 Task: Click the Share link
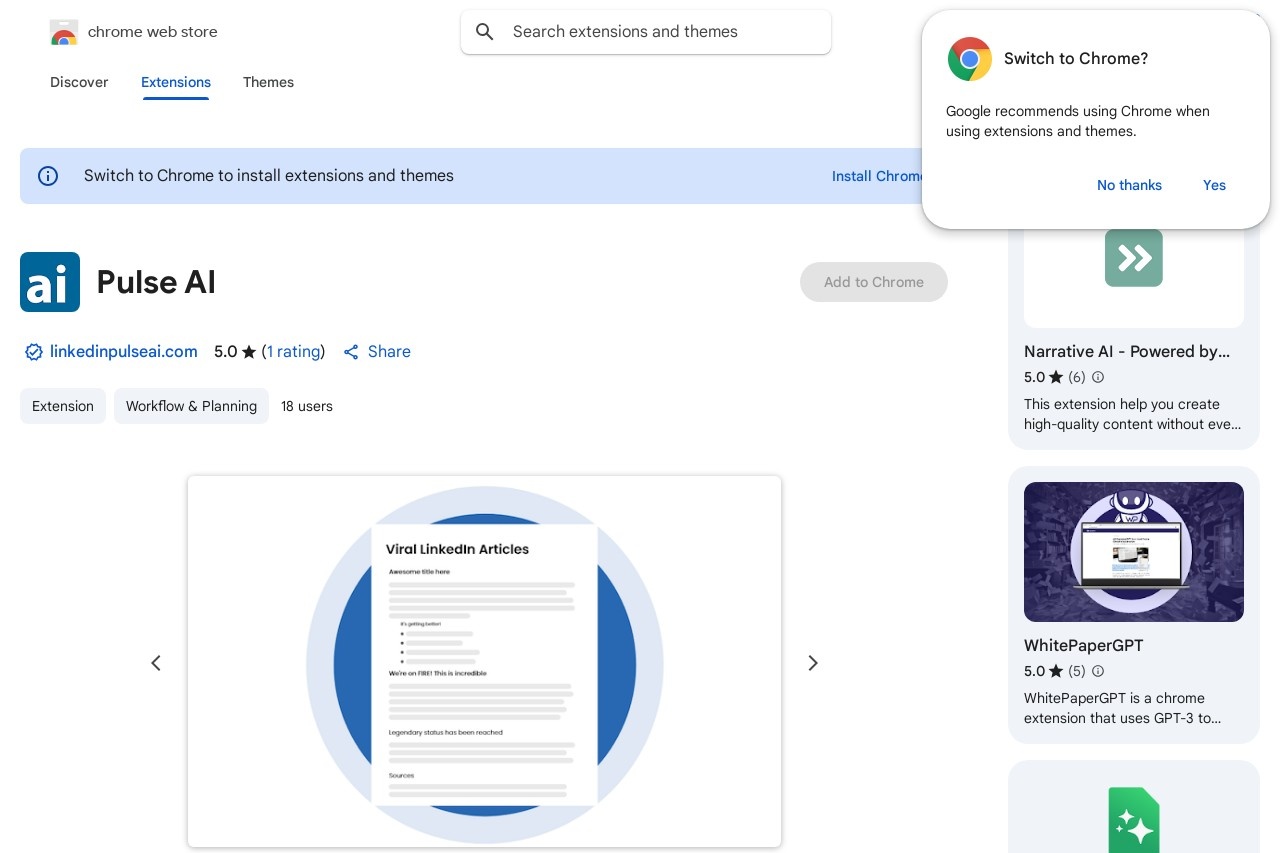click(389, 352)
